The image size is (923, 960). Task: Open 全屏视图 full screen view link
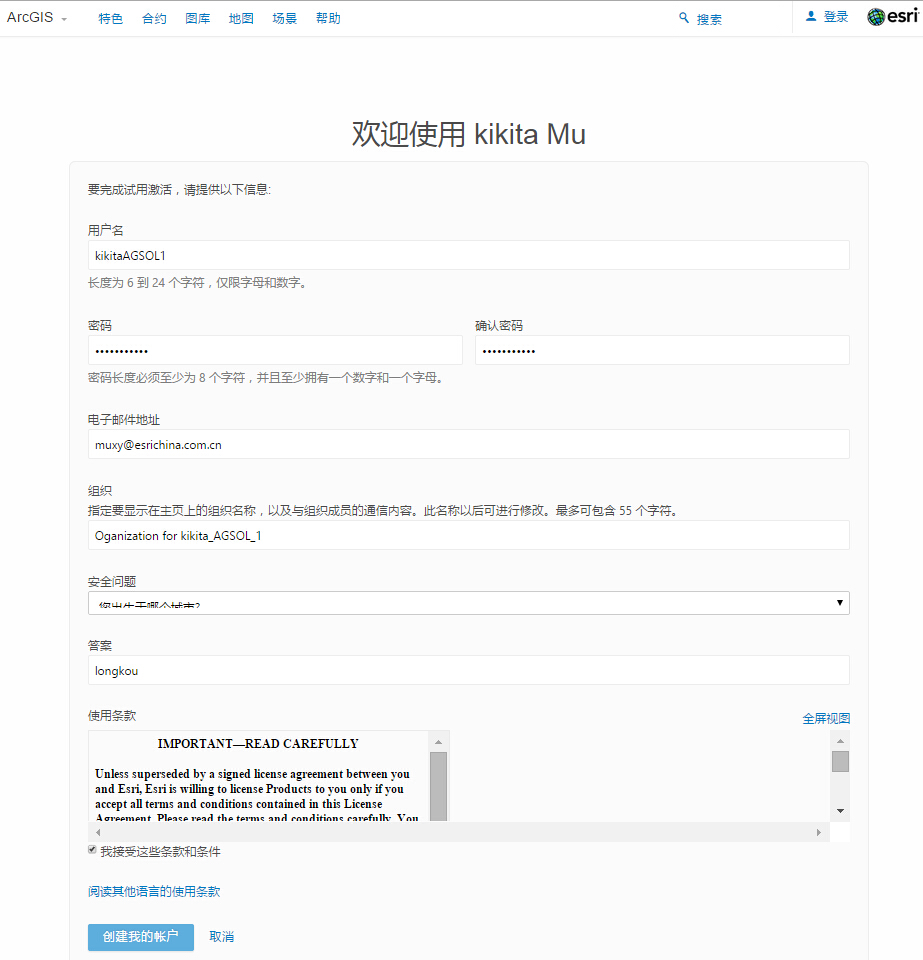(826, 718)
